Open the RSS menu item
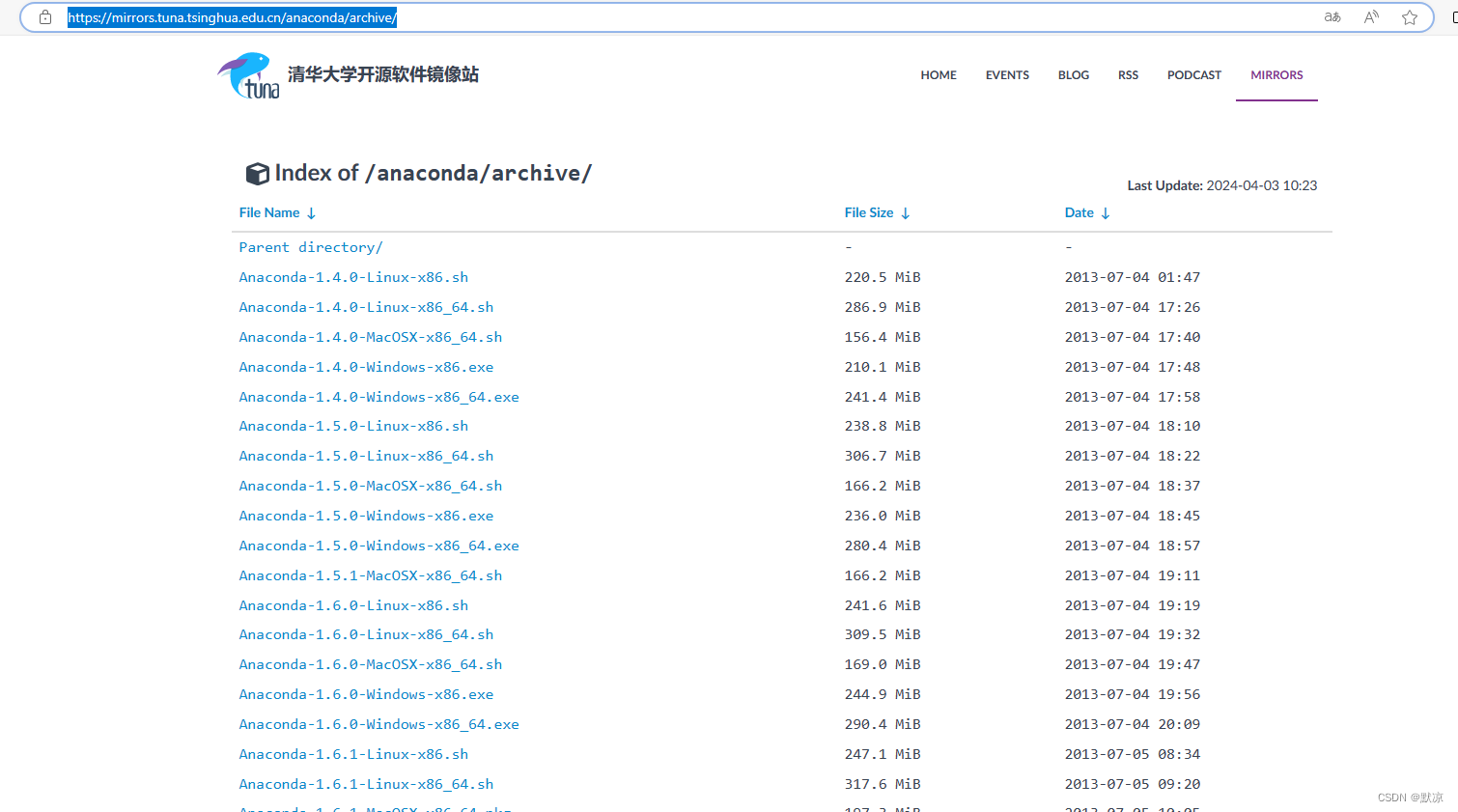Image resolution: width=1458 pixels, height=812 pixels. pos(1128,75)
